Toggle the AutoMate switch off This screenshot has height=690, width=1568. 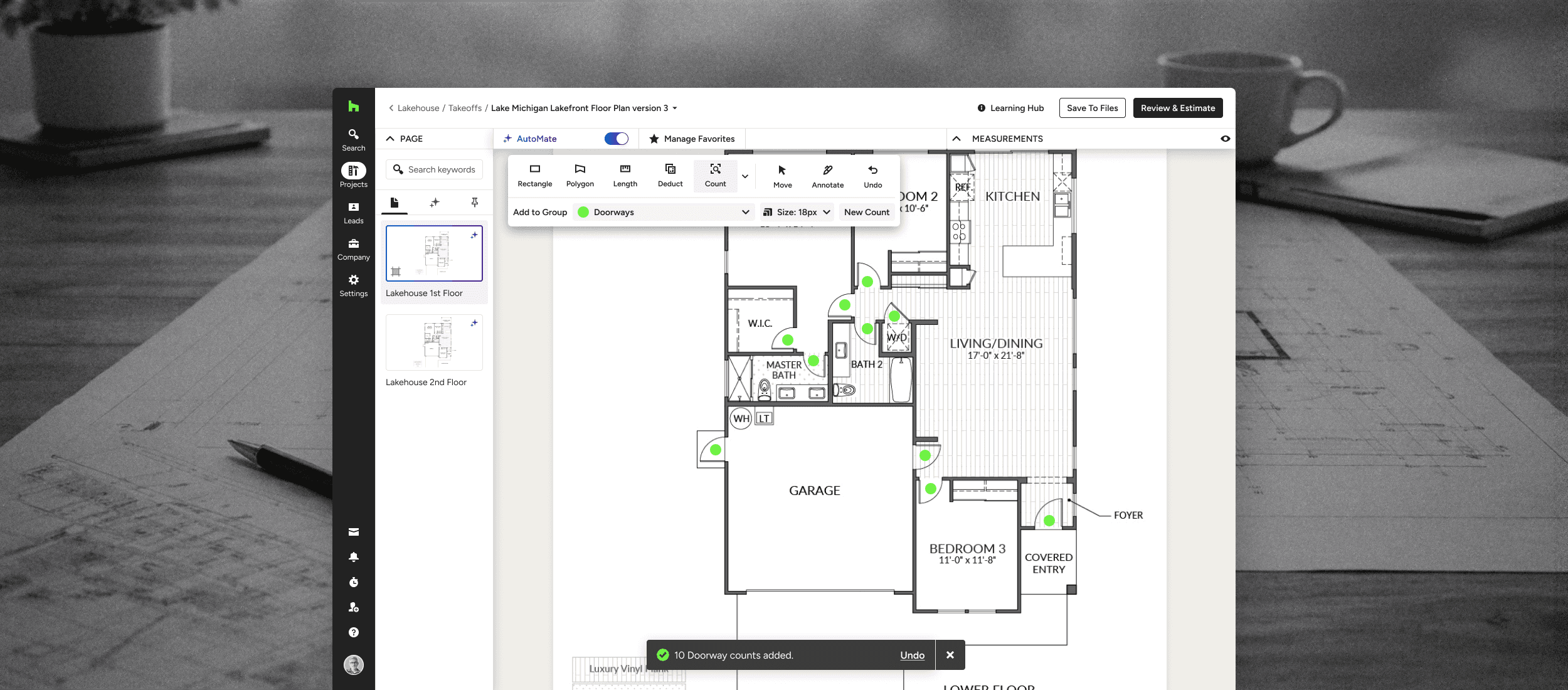(x=616, y=139)
